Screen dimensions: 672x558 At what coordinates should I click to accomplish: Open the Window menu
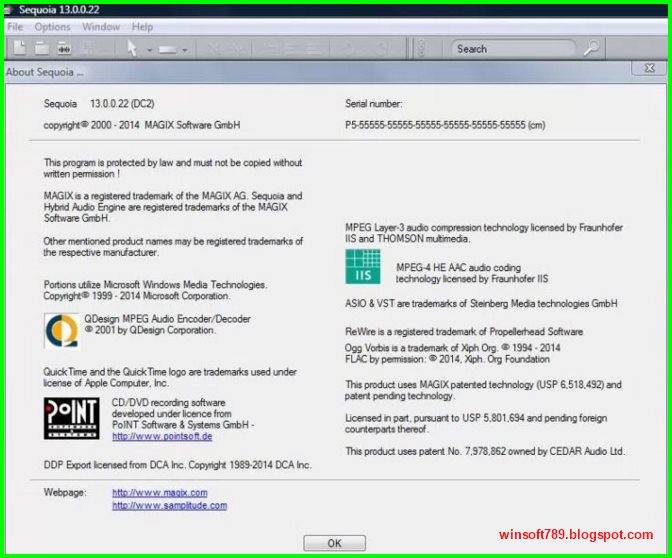(101, 27)
